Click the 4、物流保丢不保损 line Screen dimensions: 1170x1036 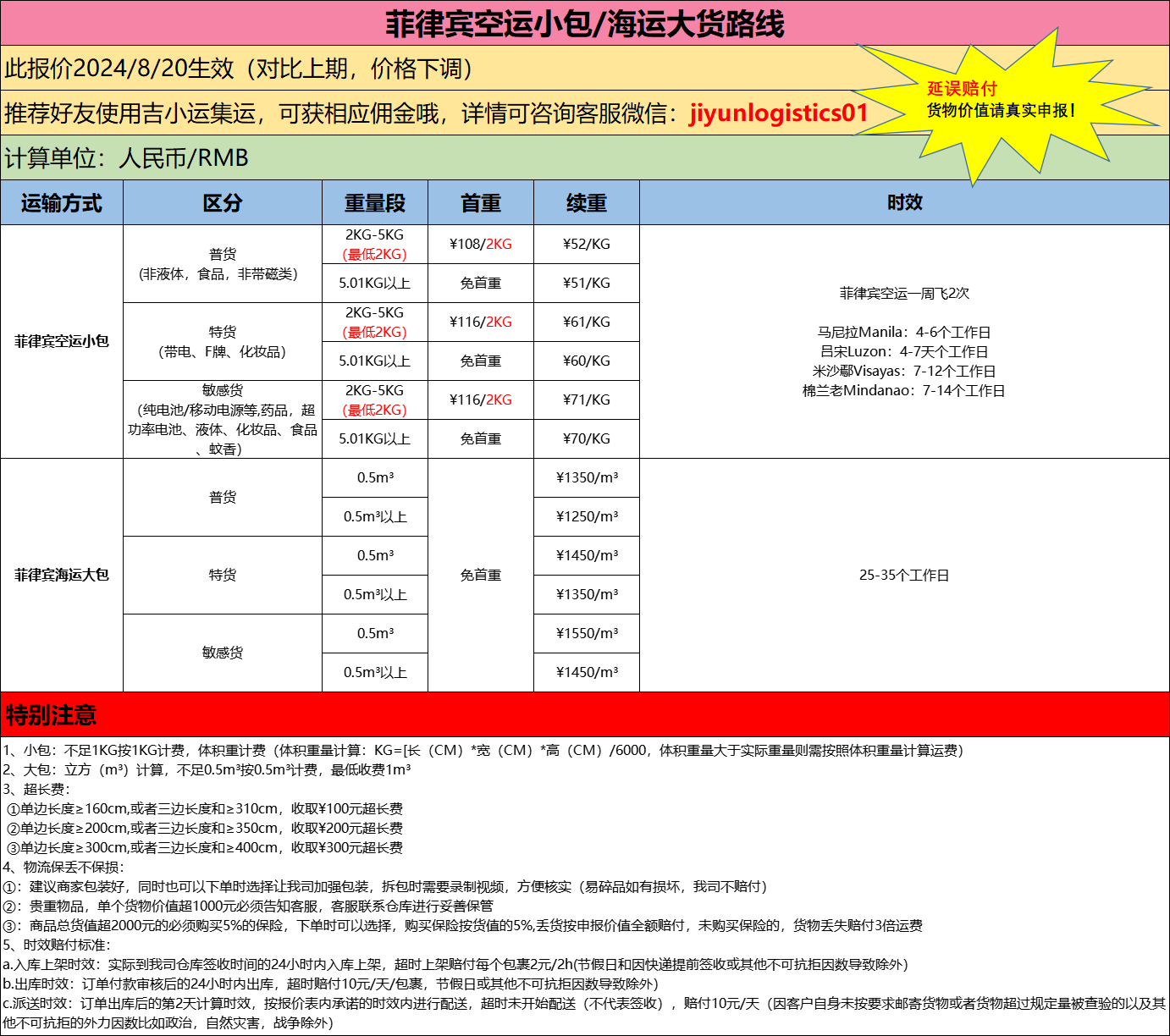[63, 867]
